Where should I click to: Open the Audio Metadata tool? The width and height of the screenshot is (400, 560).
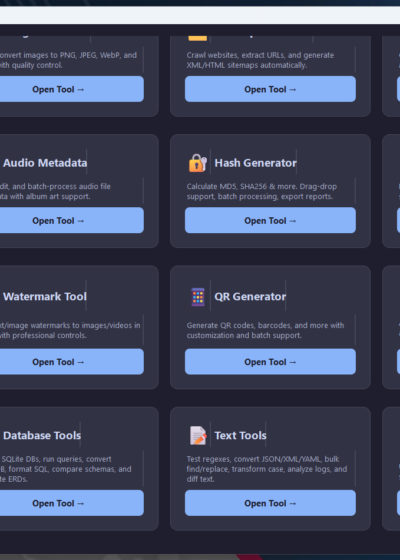click(71, 220)
